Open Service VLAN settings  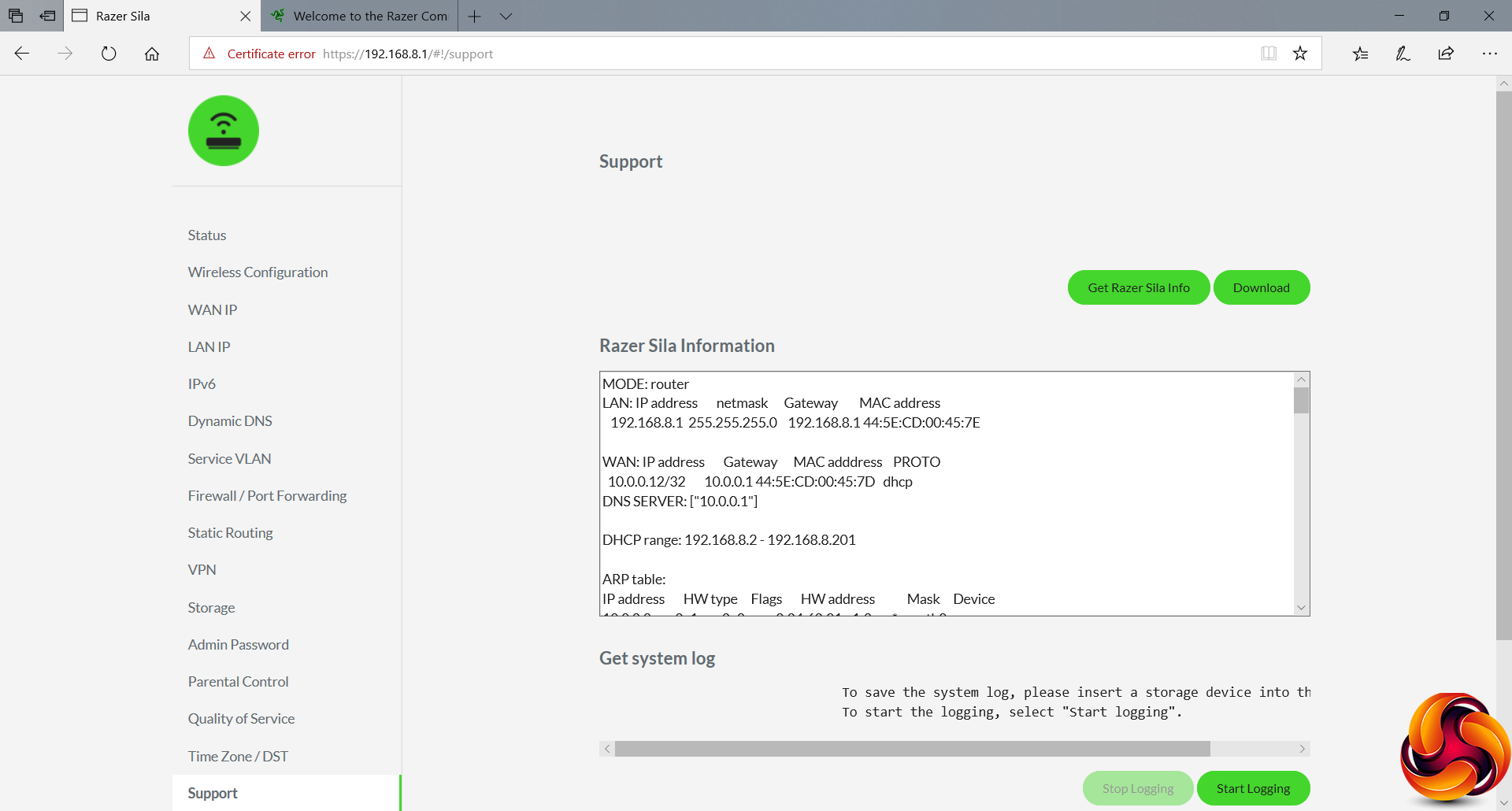pyautogui.click(x=229, y=459)
